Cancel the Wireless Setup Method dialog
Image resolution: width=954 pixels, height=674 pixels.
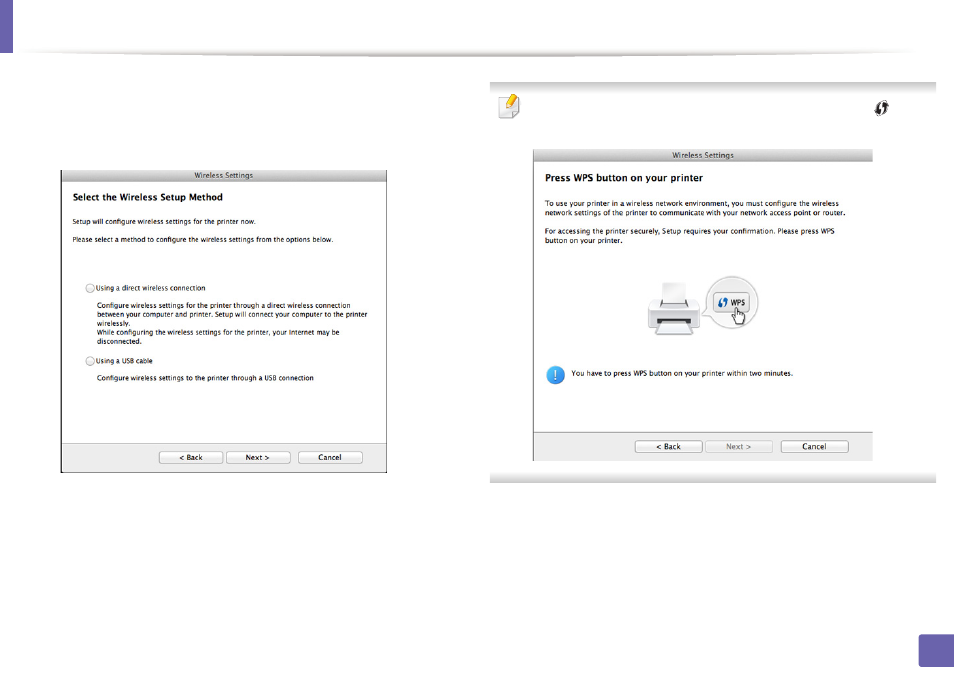[330, 457]
